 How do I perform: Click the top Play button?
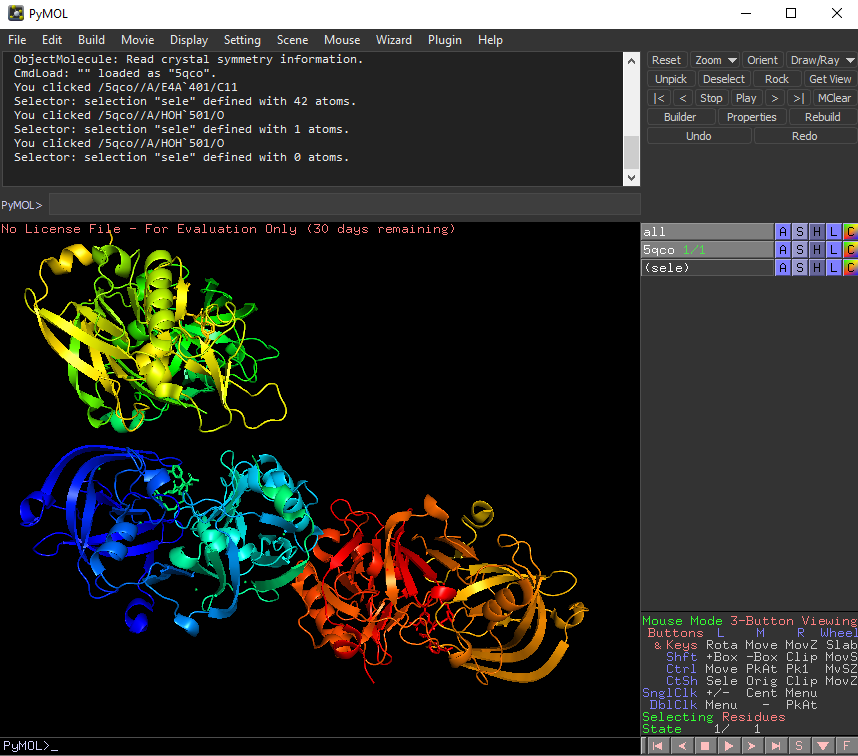(746, 98)
